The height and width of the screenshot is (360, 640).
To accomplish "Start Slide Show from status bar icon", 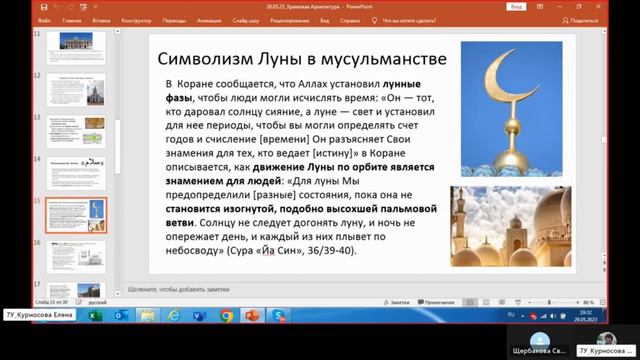I will pyautogui.click(x=518, y=302).
